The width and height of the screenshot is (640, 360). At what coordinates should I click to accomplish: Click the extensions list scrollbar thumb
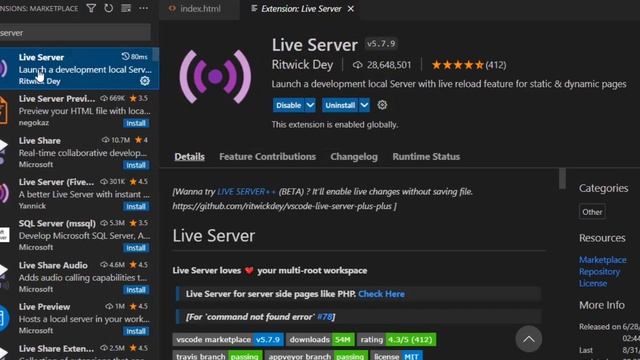coord(156,55)
